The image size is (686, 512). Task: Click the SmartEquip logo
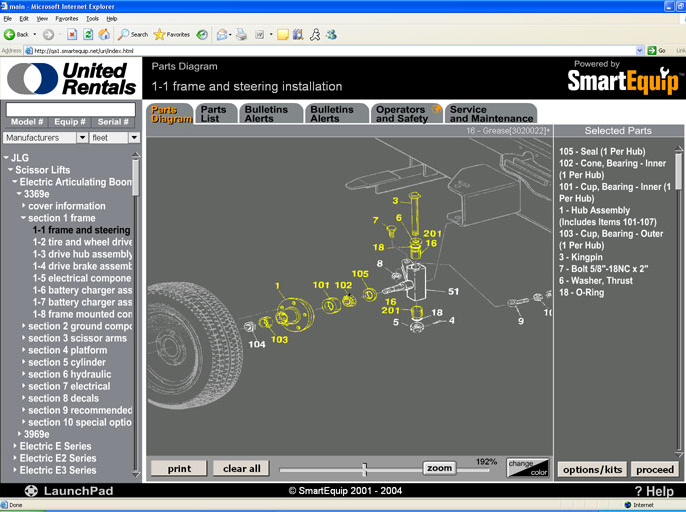point(623,81)
